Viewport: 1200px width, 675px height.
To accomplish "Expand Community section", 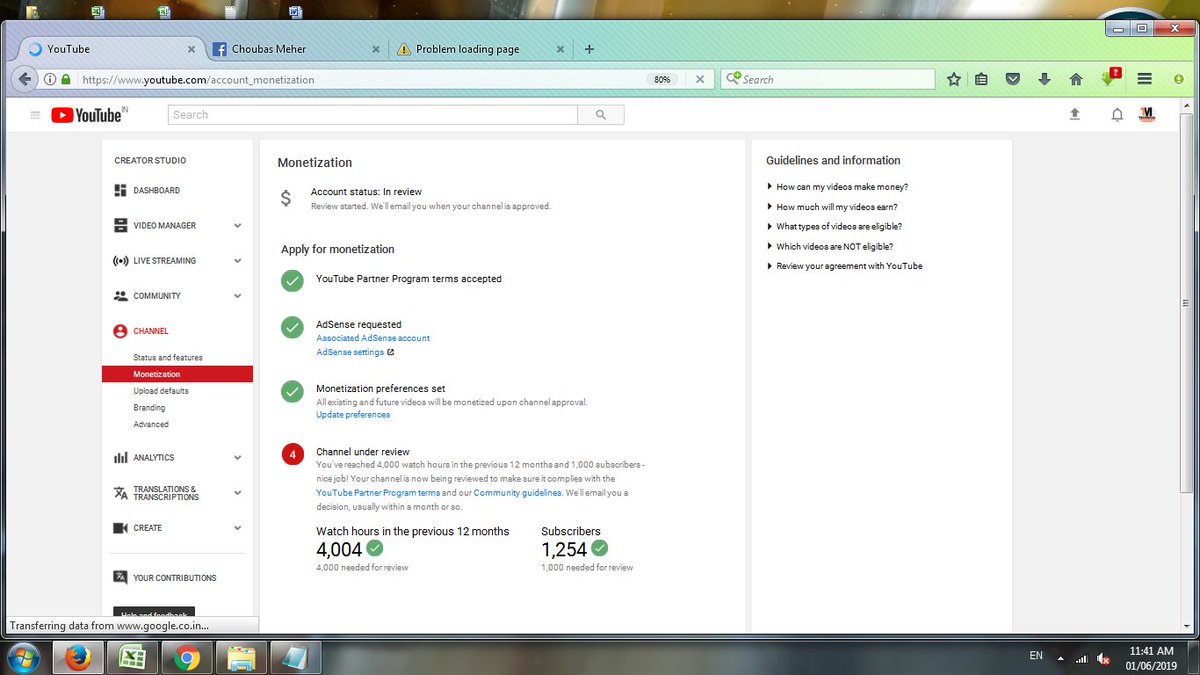I will (237, 296).
